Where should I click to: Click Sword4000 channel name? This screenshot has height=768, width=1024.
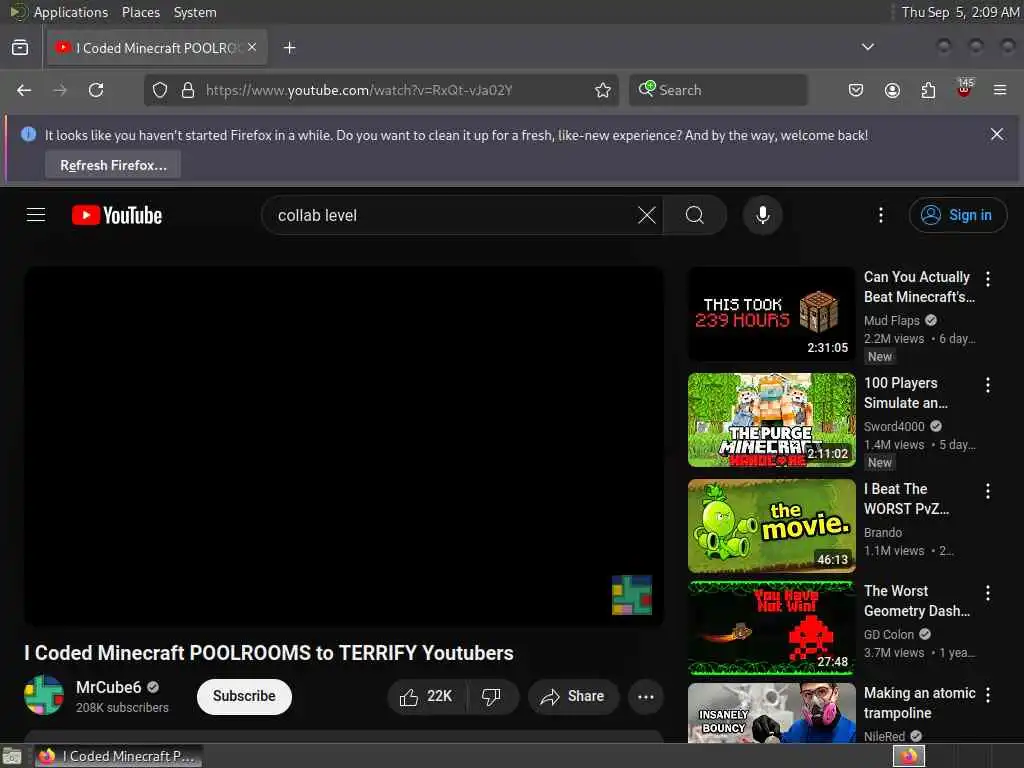894,426
